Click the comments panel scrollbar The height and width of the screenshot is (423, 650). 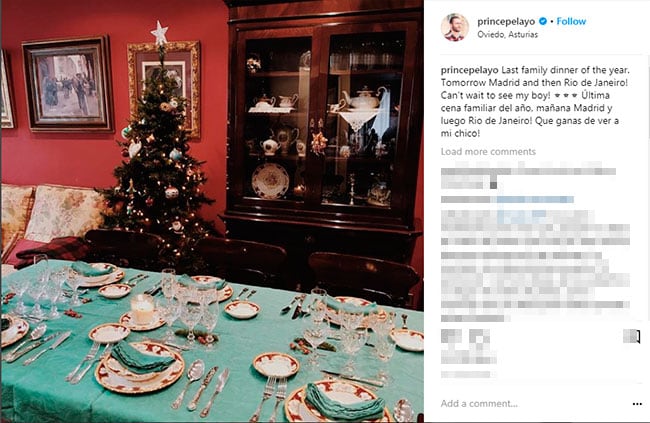tap(648, 187)
